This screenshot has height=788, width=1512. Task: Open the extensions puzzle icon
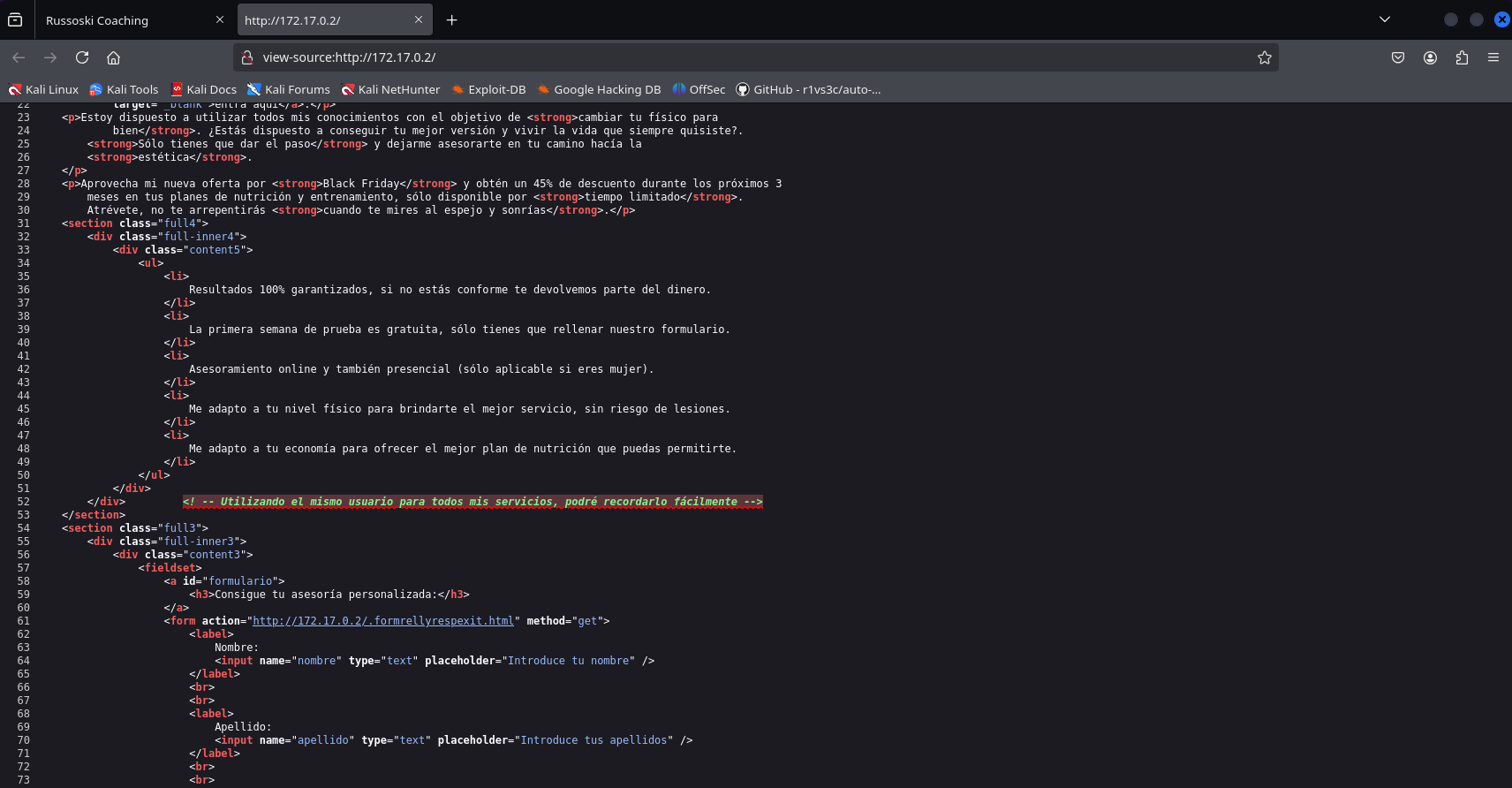[x=1462, y=57]
